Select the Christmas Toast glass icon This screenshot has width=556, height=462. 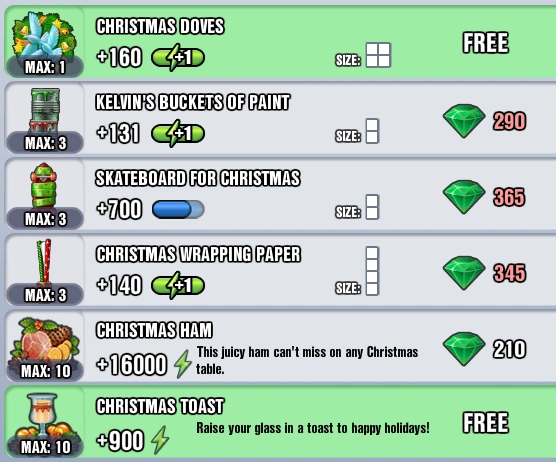point(44,417)
